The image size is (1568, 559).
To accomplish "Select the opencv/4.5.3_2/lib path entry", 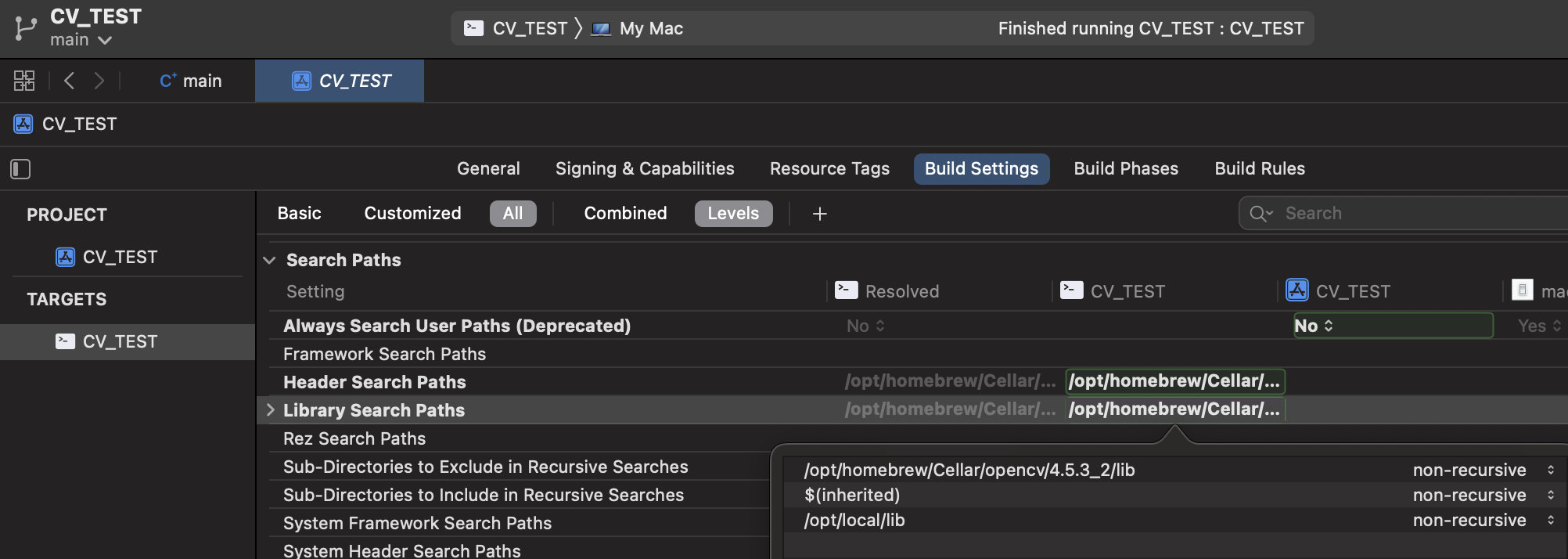I will point(969,470).
